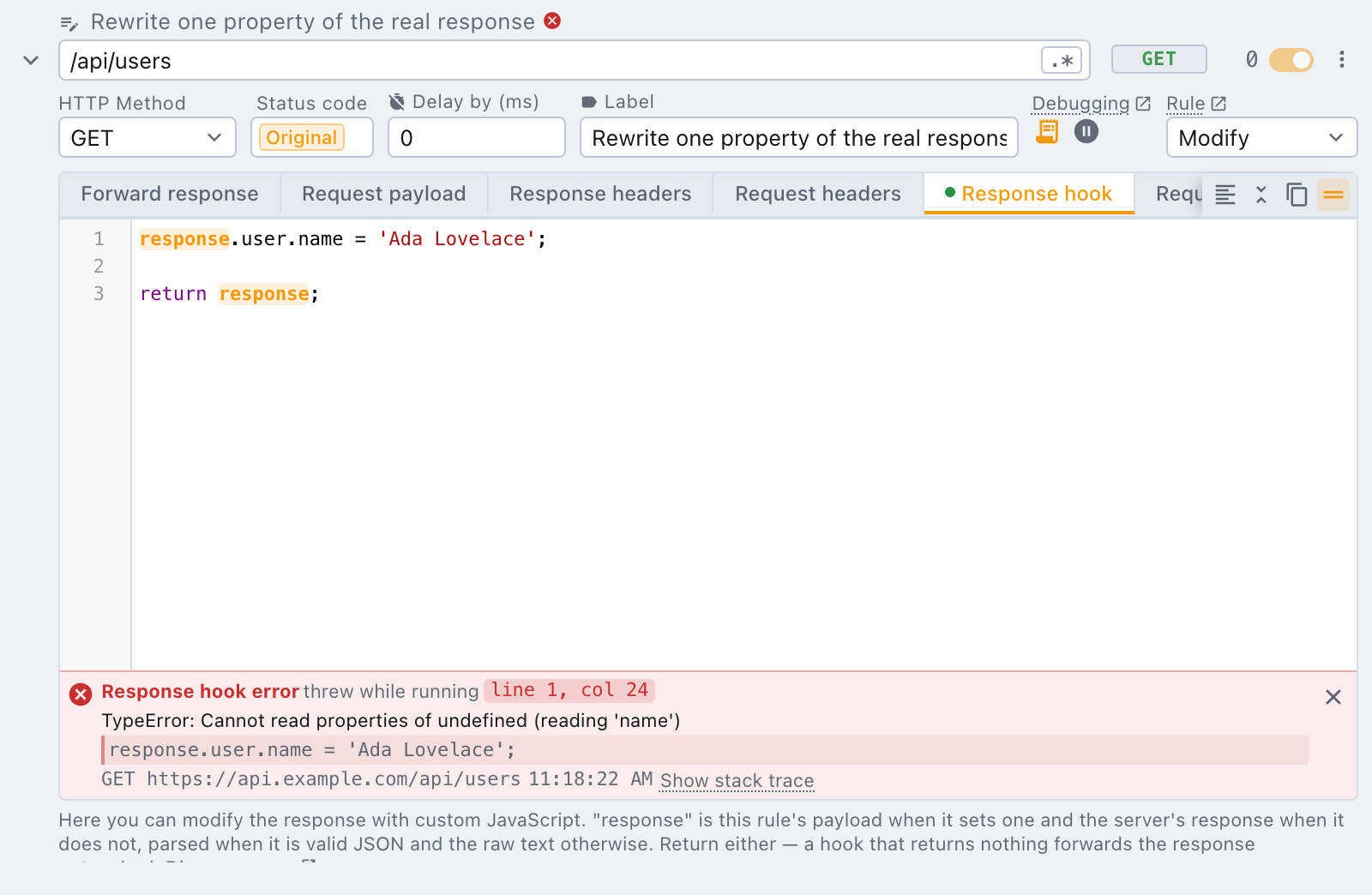Screen dimensions: 1372x895
Task: Open the three-dot rule options menu
Action: [x=1342, y=59]
